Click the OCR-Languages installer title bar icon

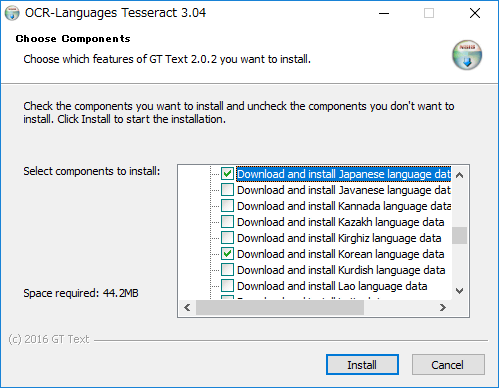coord(12,13)
